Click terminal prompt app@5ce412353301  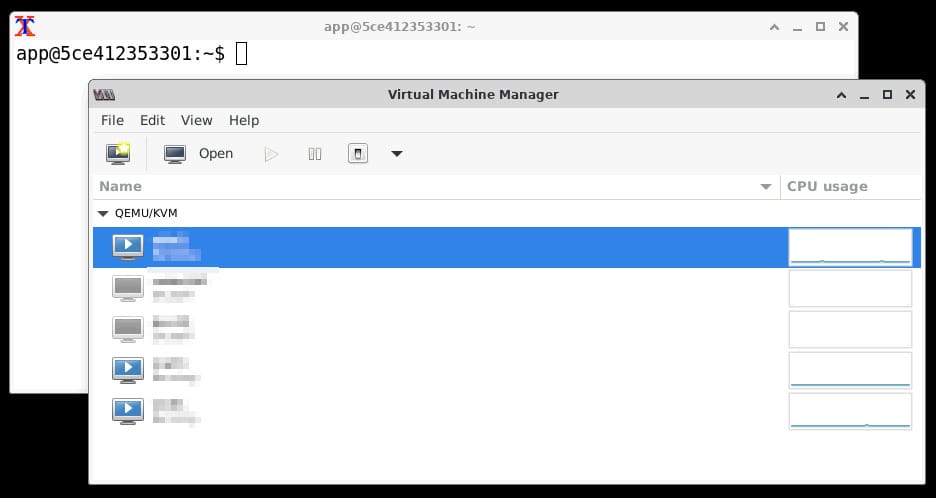[120, 54]
